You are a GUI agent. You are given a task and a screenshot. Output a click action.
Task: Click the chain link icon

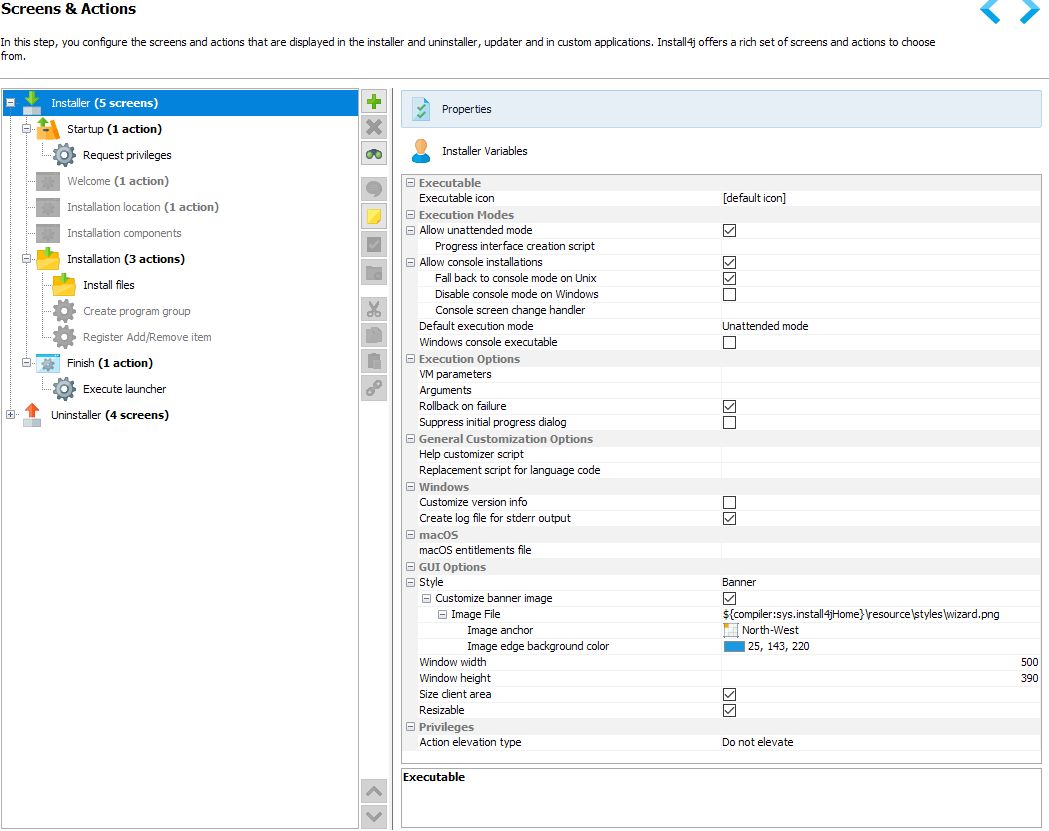point(374,388)
